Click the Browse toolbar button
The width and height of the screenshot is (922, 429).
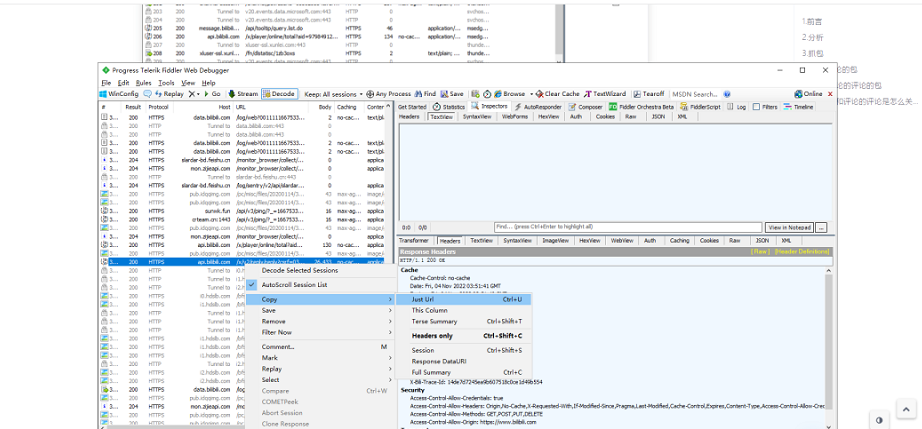click(x=510, y=94)
